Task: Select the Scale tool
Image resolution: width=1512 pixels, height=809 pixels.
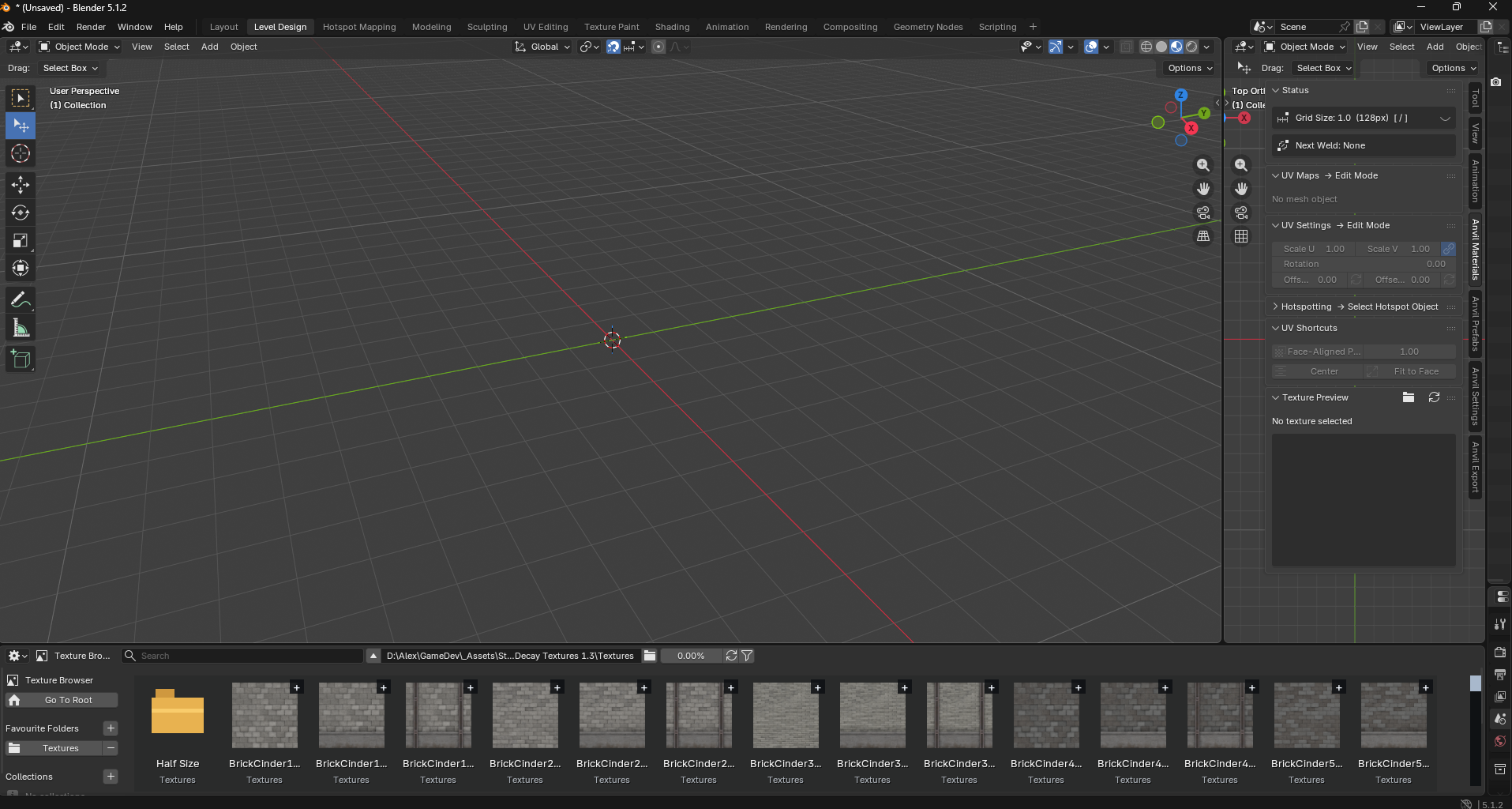Action: click(x=21, y=241)
